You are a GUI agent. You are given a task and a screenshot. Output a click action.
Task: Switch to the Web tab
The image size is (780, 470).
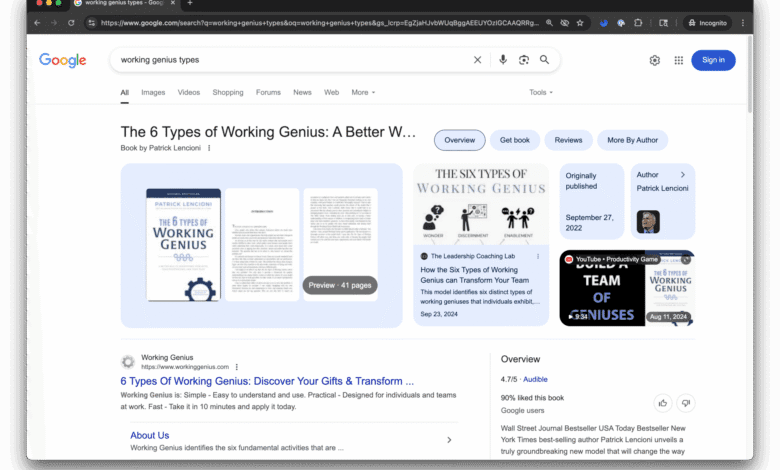pyautogui.click(x=331, y=93)
